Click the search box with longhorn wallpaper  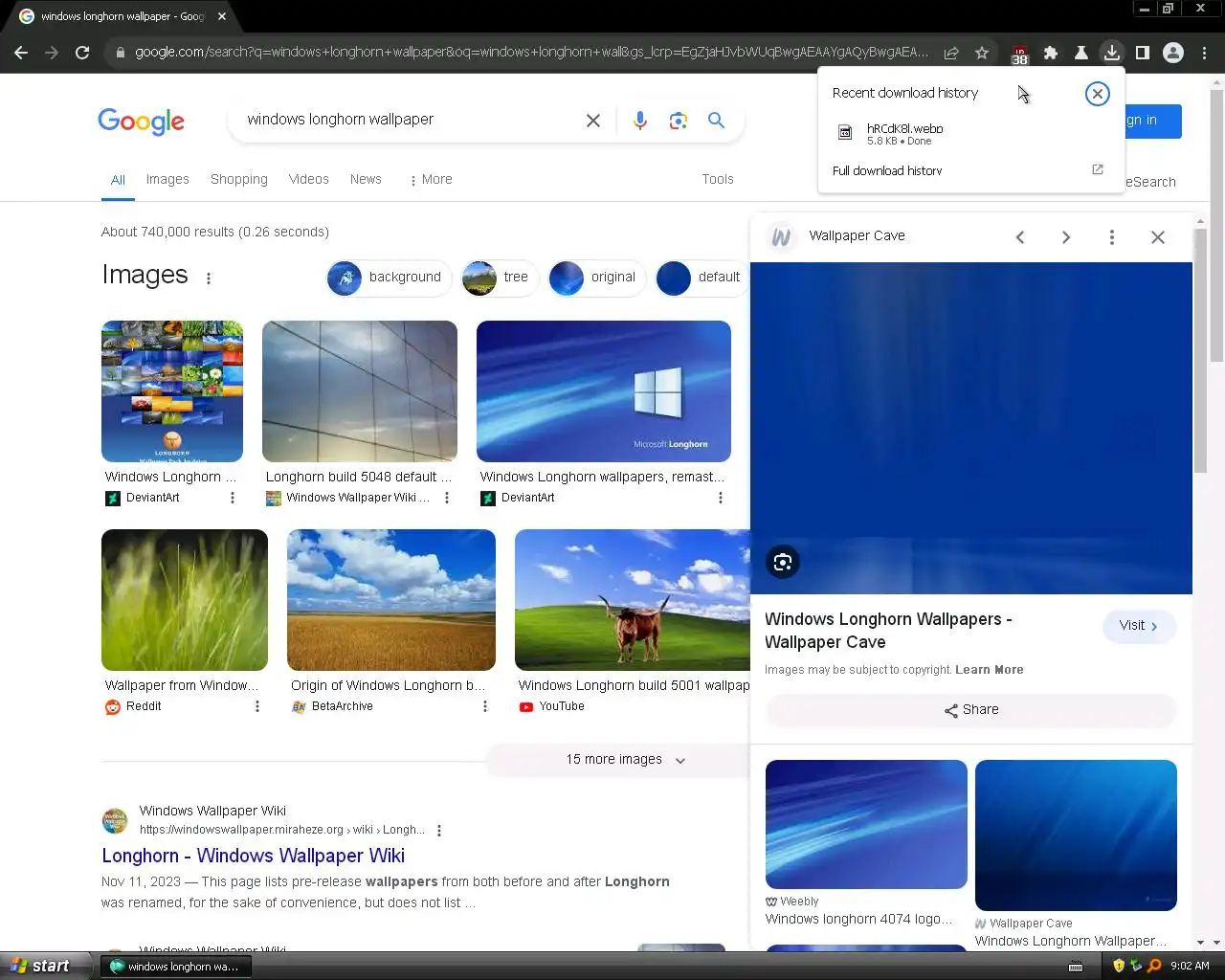click(x=407, y=121)
